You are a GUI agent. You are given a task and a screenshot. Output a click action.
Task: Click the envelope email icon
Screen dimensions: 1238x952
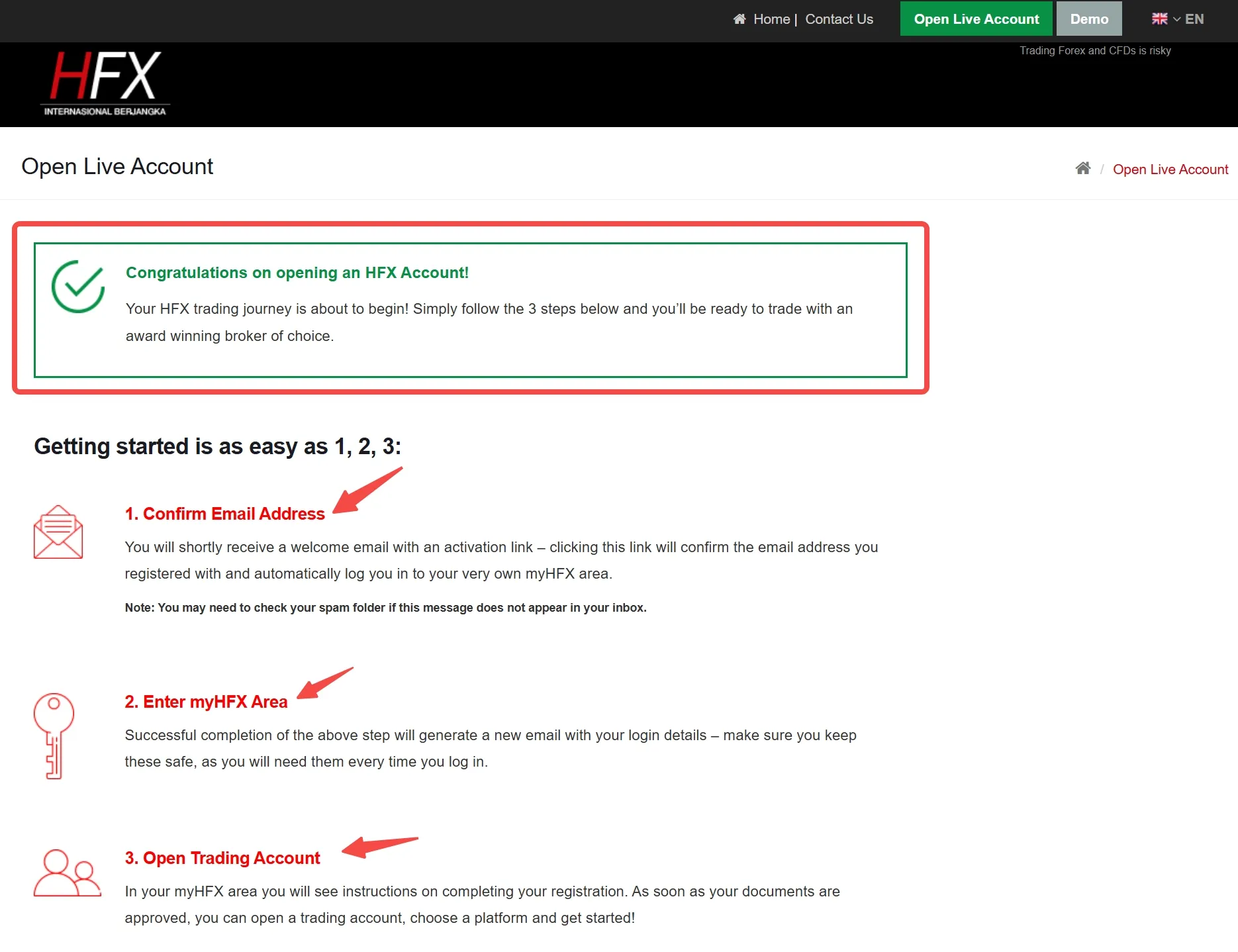58,532
